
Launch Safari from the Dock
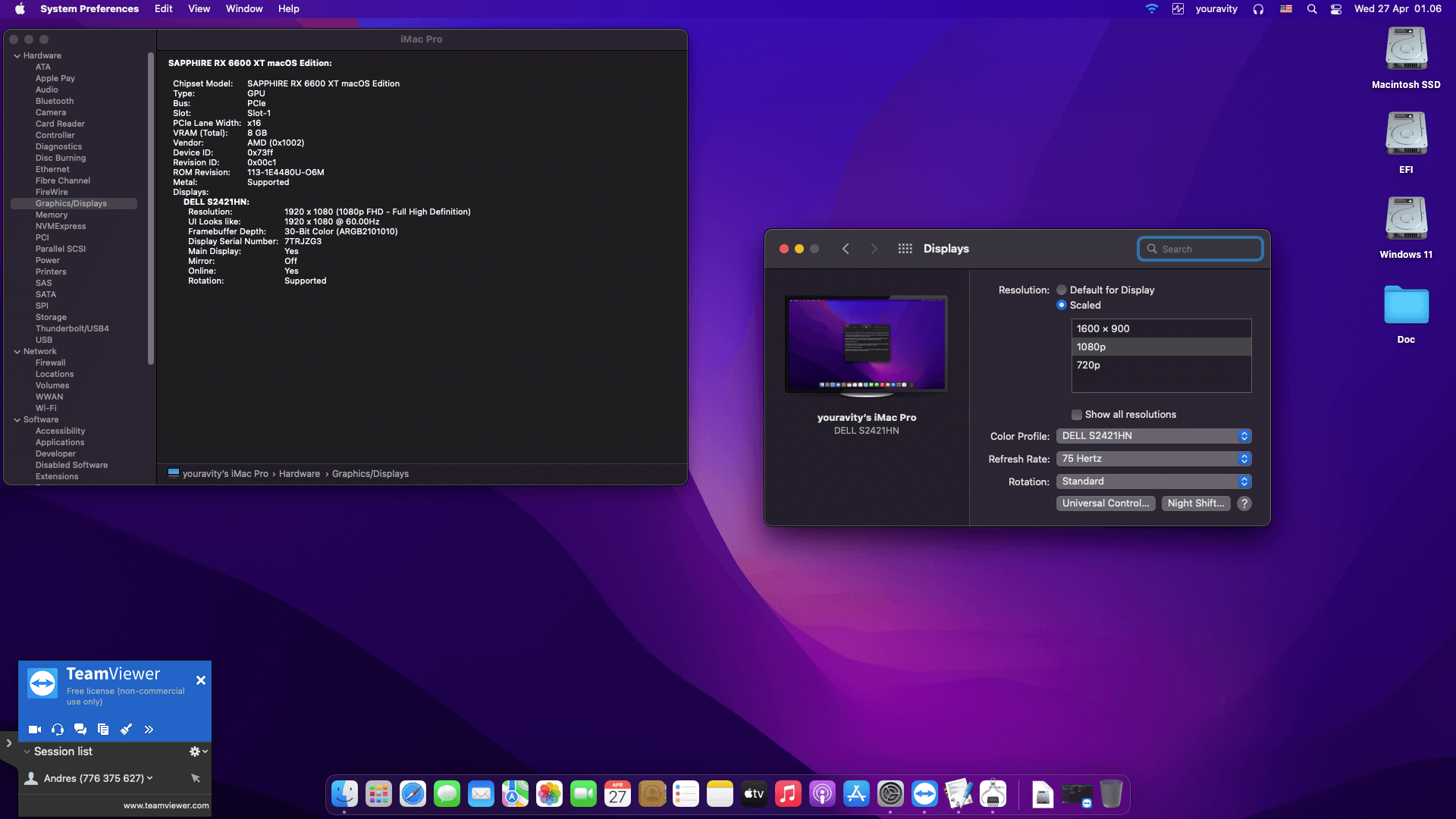(413, 794)
